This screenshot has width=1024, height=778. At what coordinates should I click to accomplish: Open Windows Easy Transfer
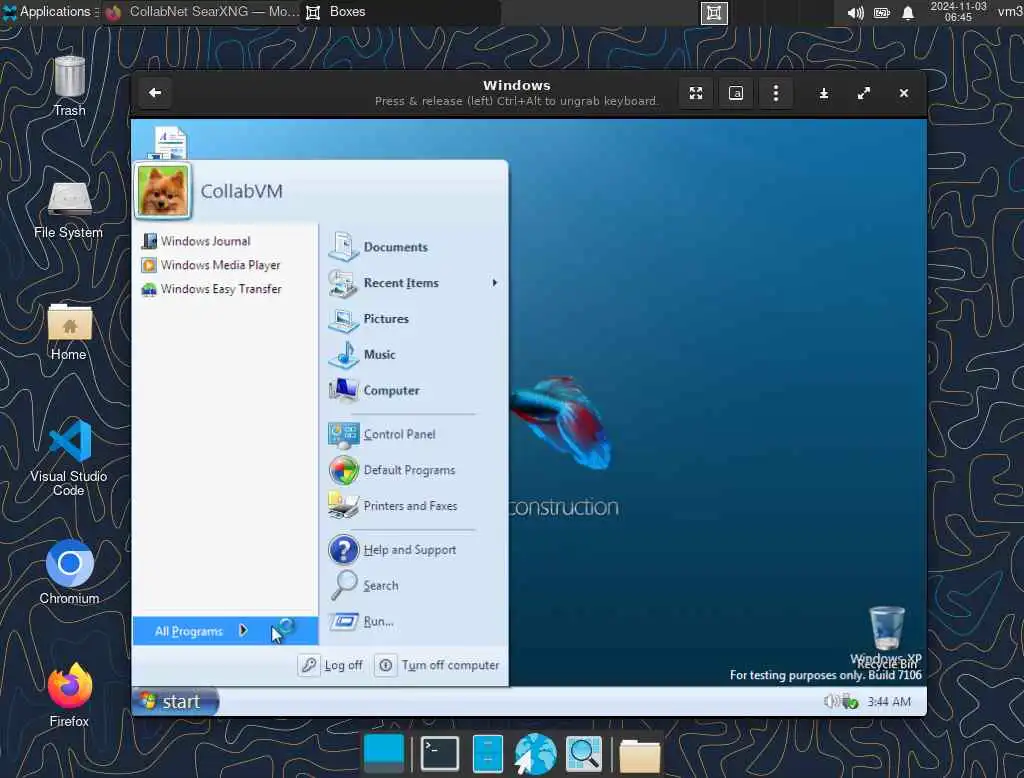point(211,289)
